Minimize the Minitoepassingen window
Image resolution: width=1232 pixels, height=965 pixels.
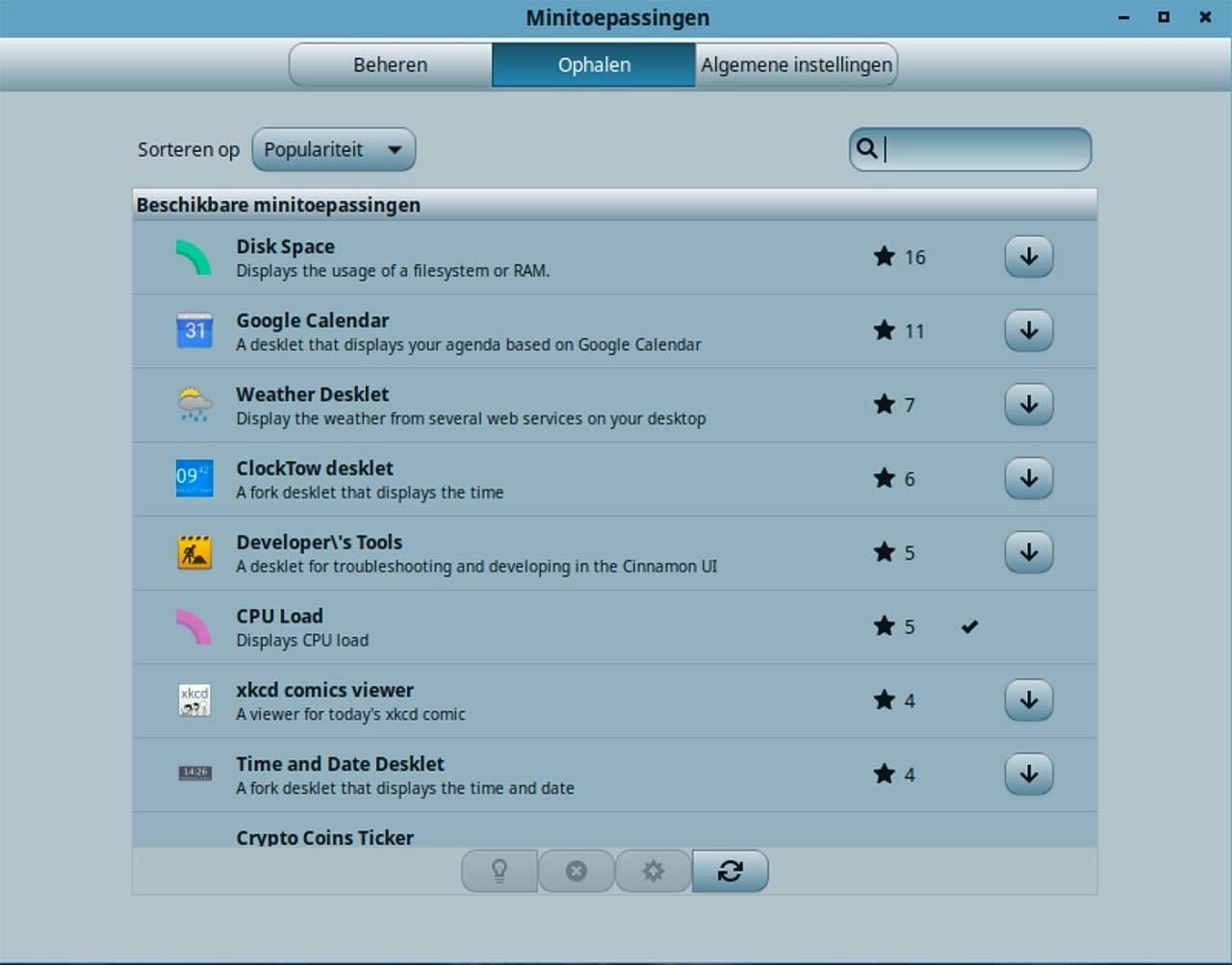coord(1123,17)
